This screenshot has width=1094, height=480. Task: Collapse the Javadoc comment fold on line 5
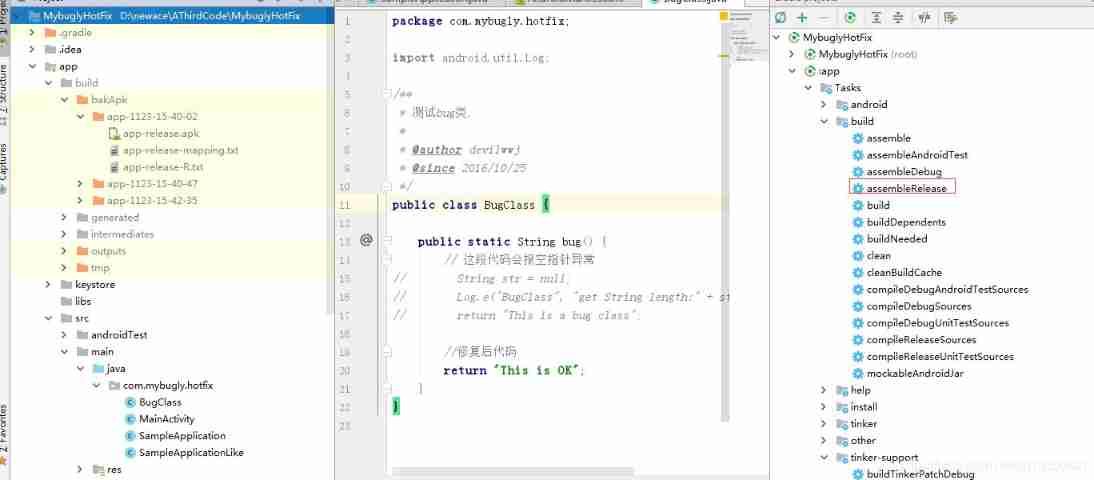387,93
